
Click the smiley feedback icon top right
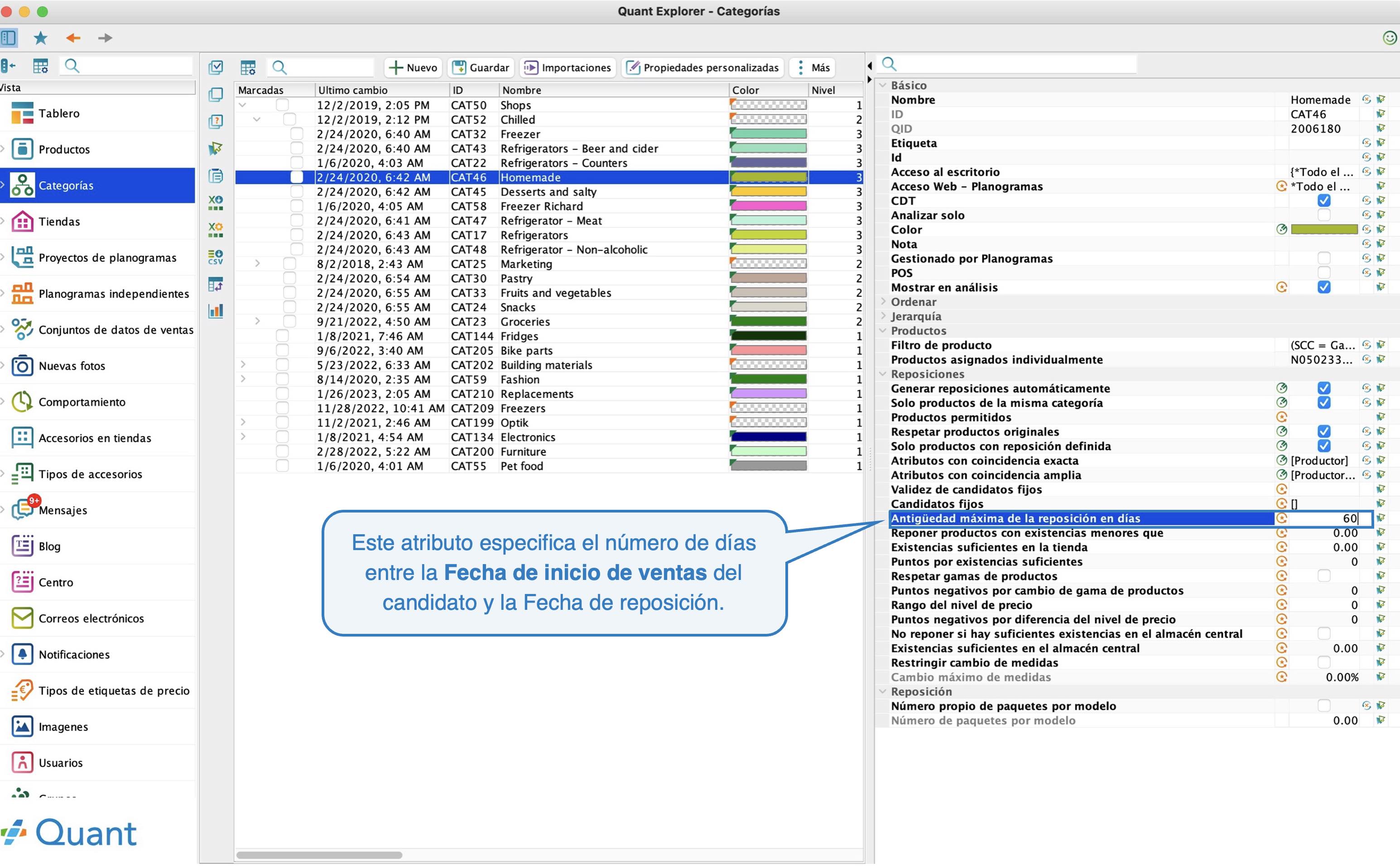tap(1389, 38)
